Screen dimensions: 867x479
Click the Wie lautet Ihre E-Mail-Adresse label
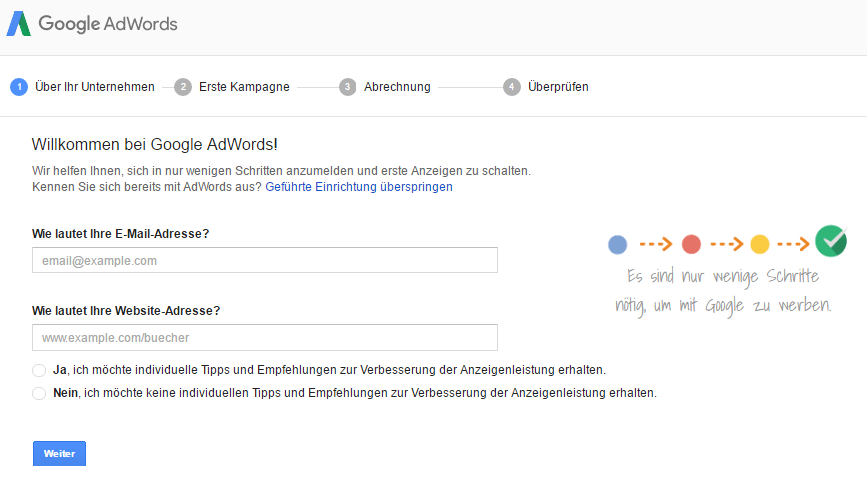pos(121,234)
